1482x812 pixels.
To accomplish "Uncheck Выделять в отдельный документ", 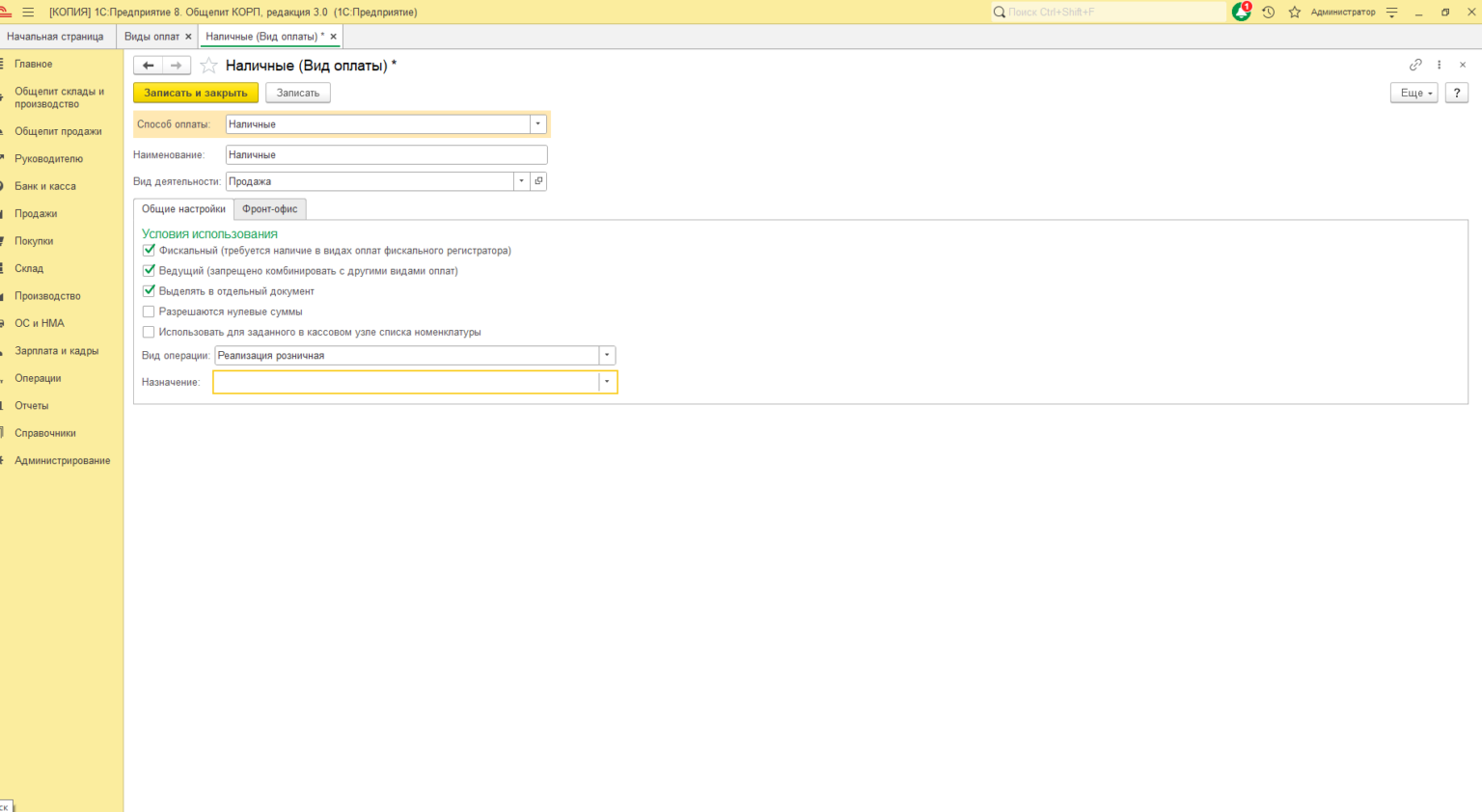I will click(x=149, y=290).
